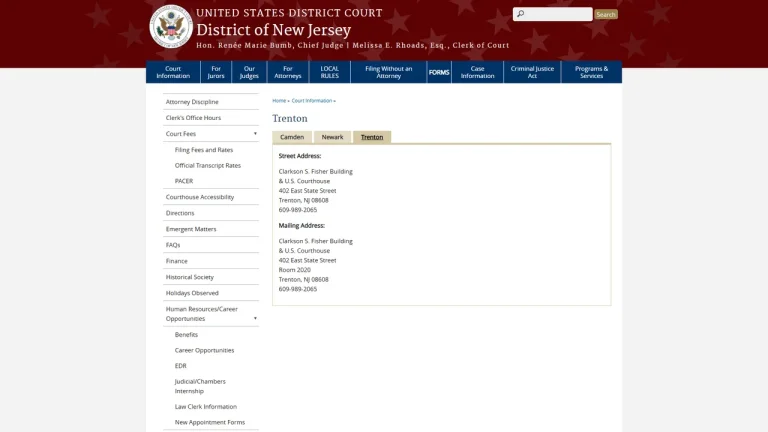Click the Search button
The image size is (768, 432).
[x=606, y=14]
